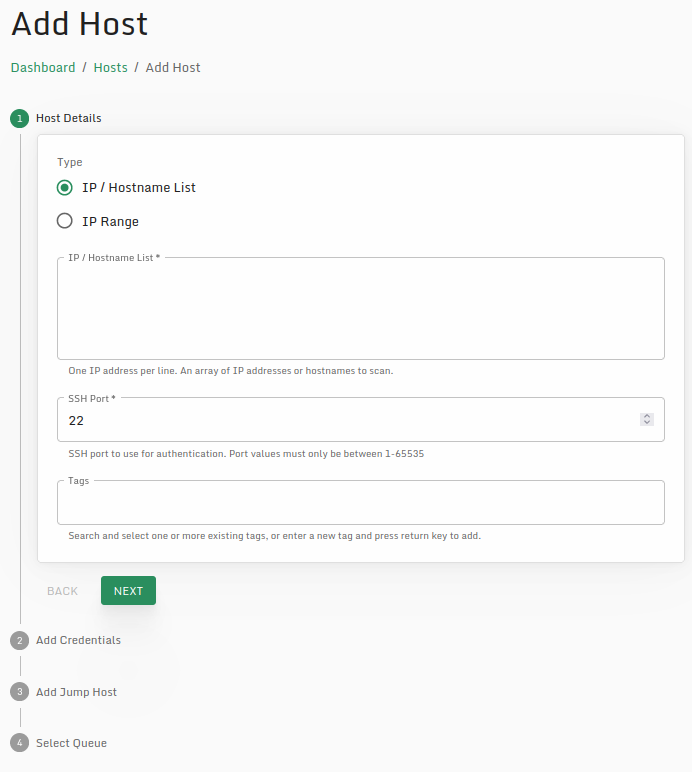
Task: Select the Select Queue step label
Action: pos(71,743)
